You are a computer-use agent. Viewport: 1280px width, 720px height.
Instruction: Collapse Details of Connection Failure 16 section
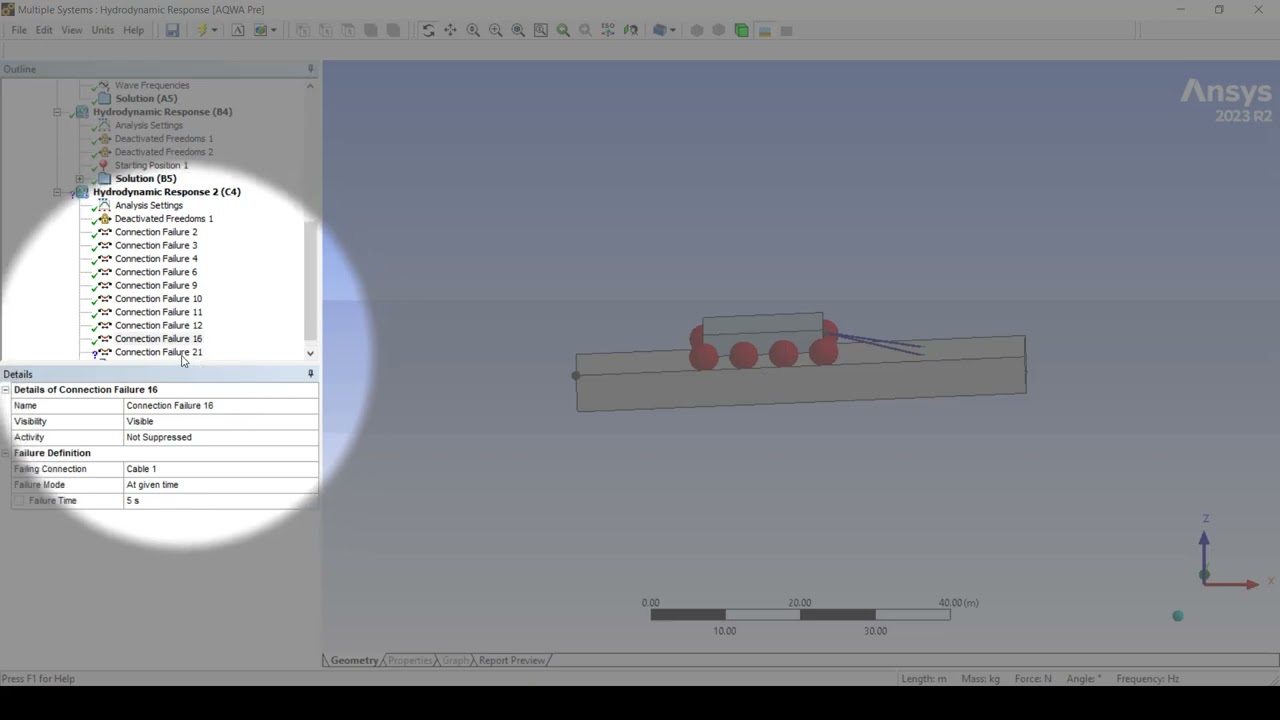6,390
